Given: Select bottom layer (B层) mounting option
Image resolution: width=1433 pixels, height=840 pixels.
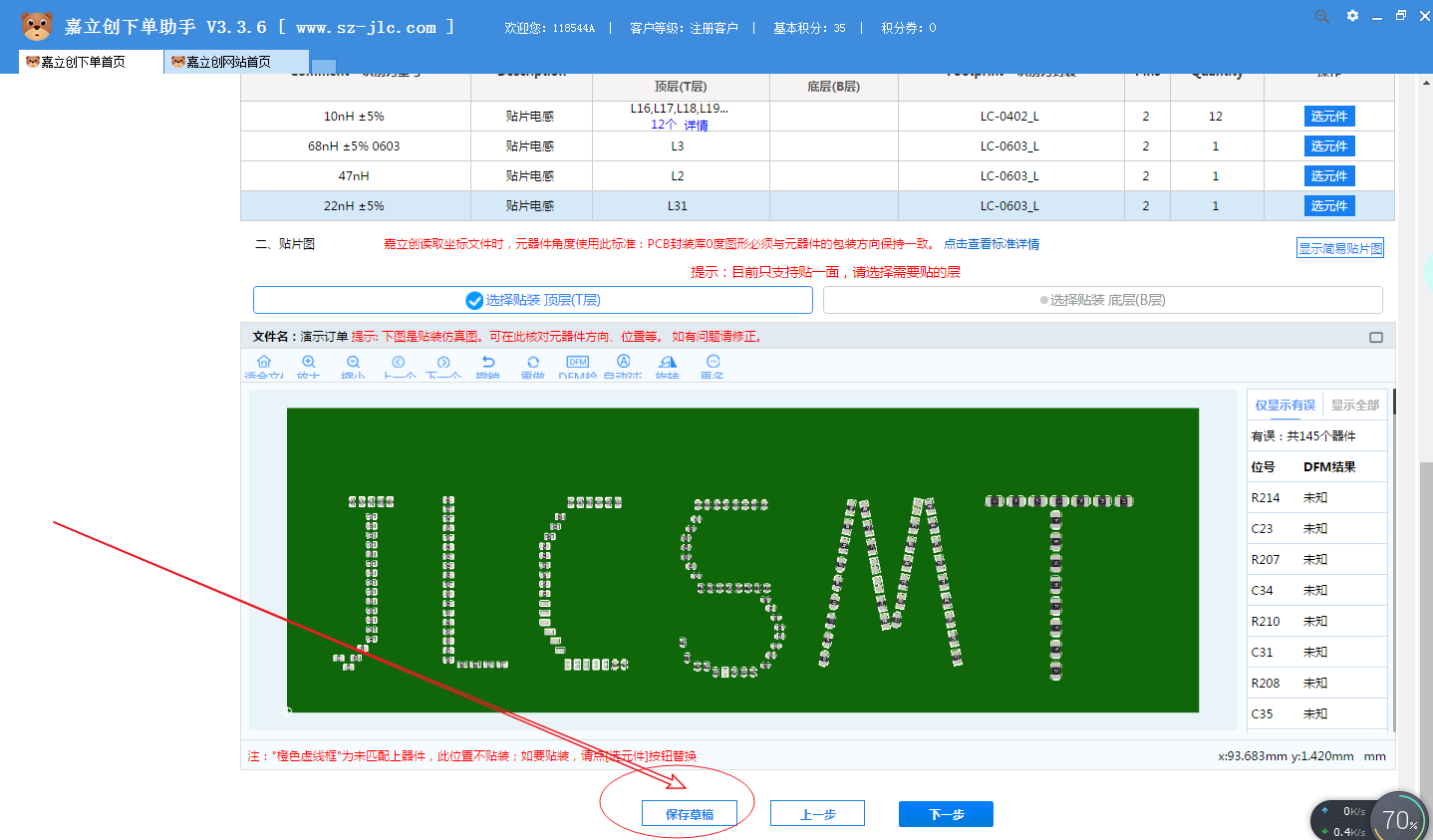Looking at the screenshot, I should pyautogui.click(x=1102, y=300).
